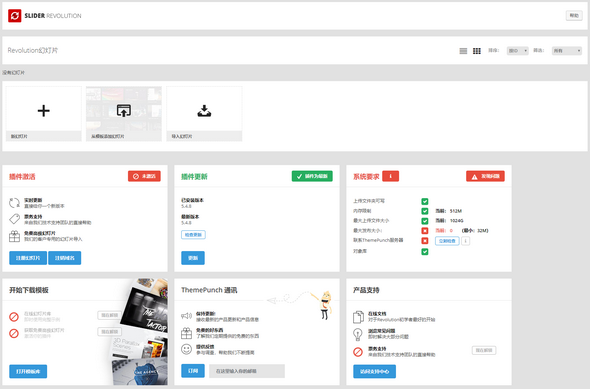
Task: Switch to list view icon
Action: click(x=463, y=51)
